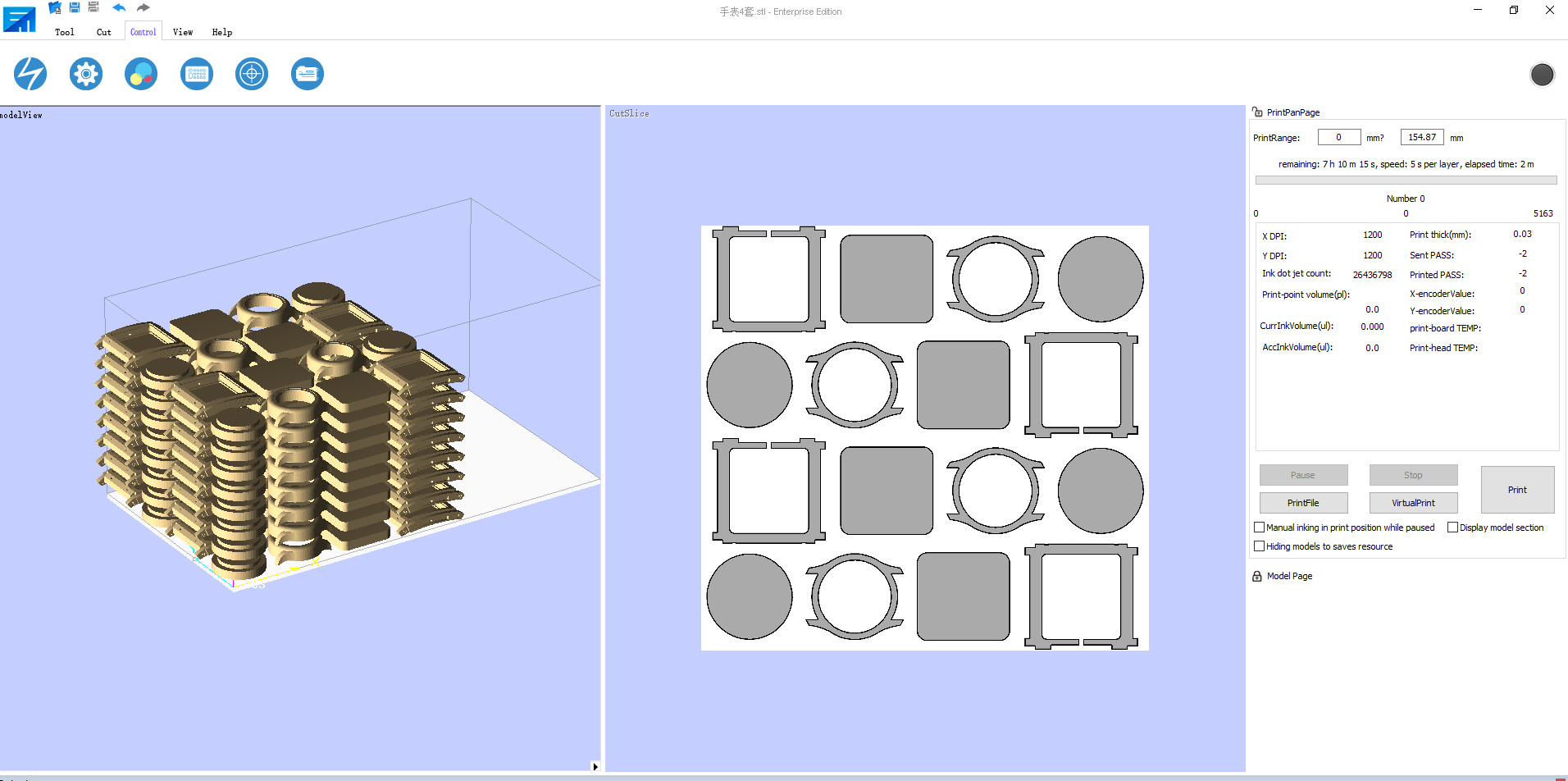Expand the Model Page section
The width and height of the screenshot is (1568, 781).
(x=1288, y=576)
